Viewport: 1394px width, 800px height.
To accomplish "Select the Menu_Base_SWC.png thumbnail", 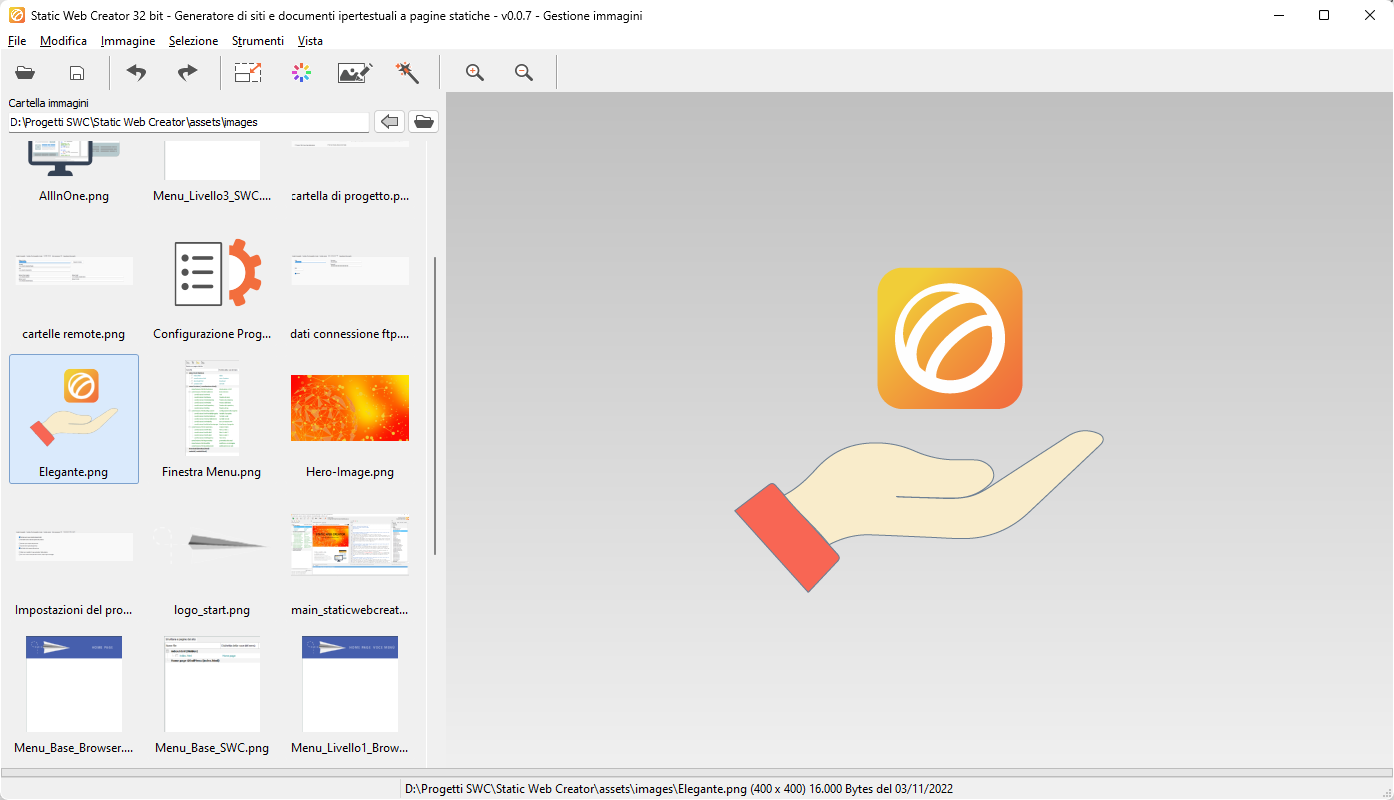I will pos(212,695).
